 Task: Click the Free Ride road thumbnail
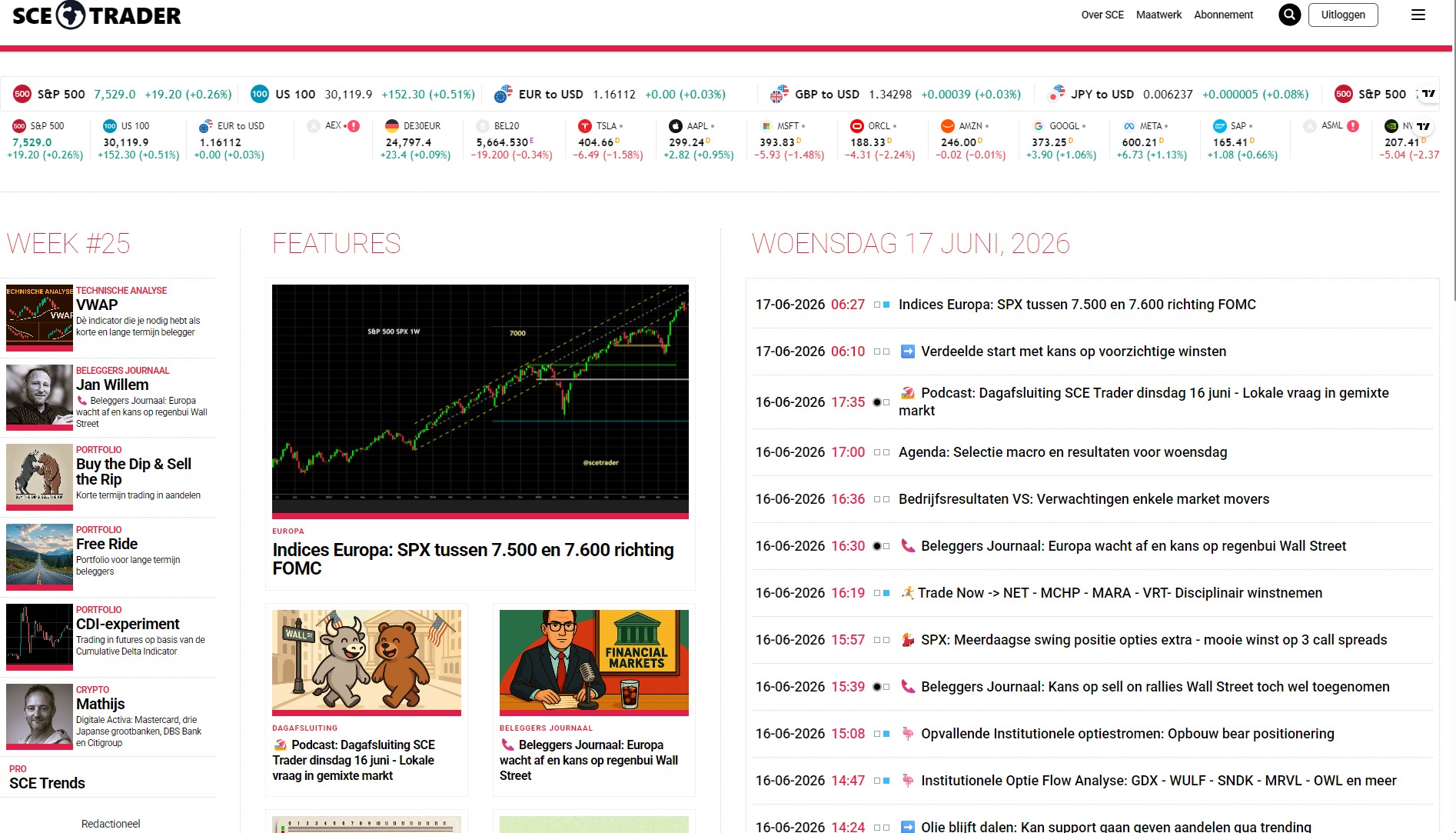[39, 555]
